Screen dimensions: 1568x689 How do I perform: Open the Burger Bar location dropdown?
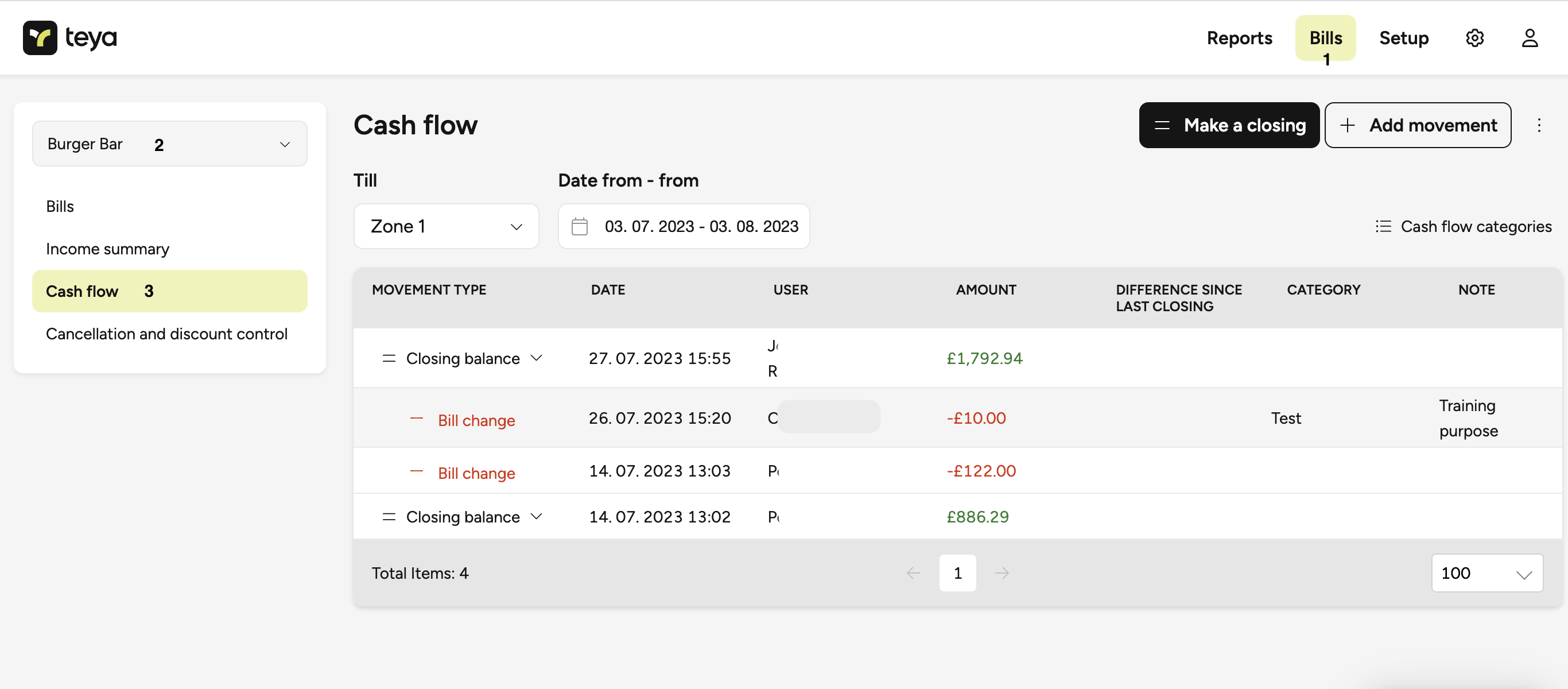pos(169,144)
